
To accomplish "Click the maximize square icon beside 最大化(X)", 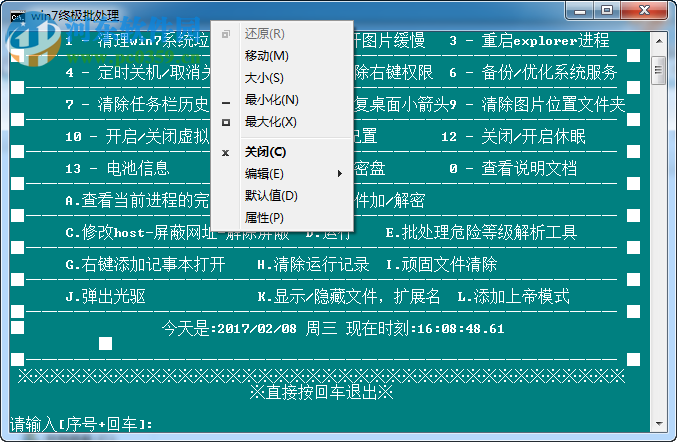I will (x=226, y=123).
